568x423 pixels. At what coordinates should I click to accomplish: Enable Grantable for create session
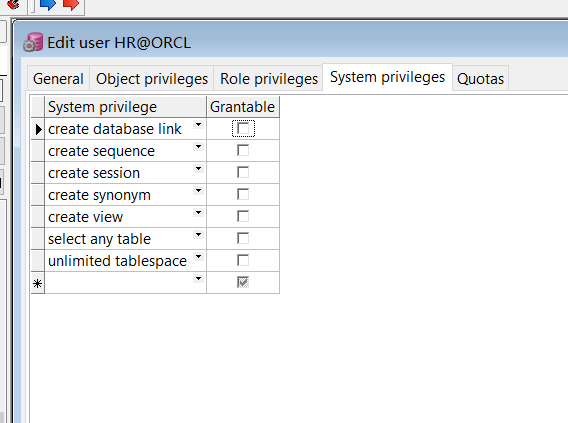pos(243,172)
